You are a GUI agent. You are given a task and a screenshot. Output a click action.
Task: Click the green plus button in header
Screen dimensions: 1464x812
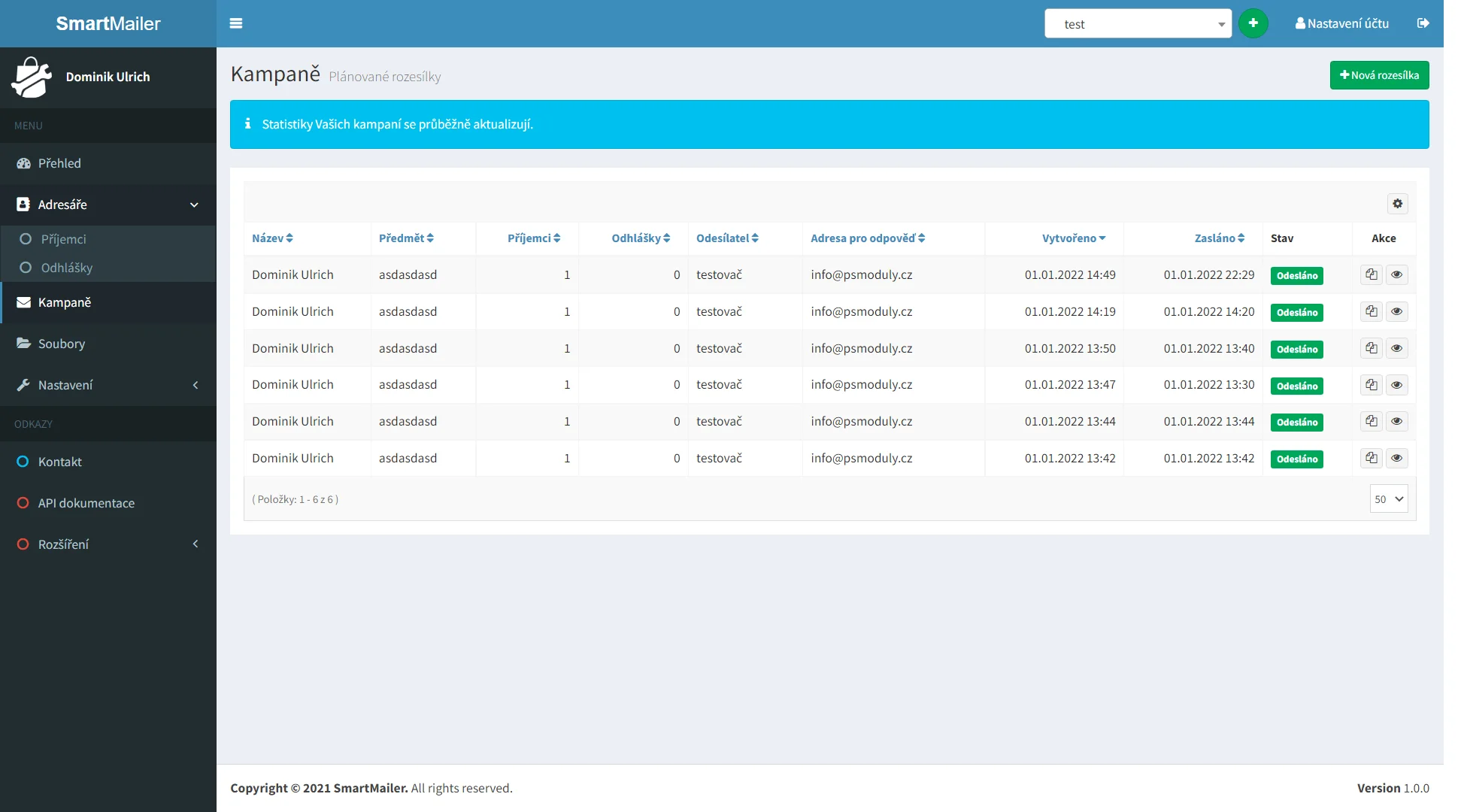click(1253, 23)
